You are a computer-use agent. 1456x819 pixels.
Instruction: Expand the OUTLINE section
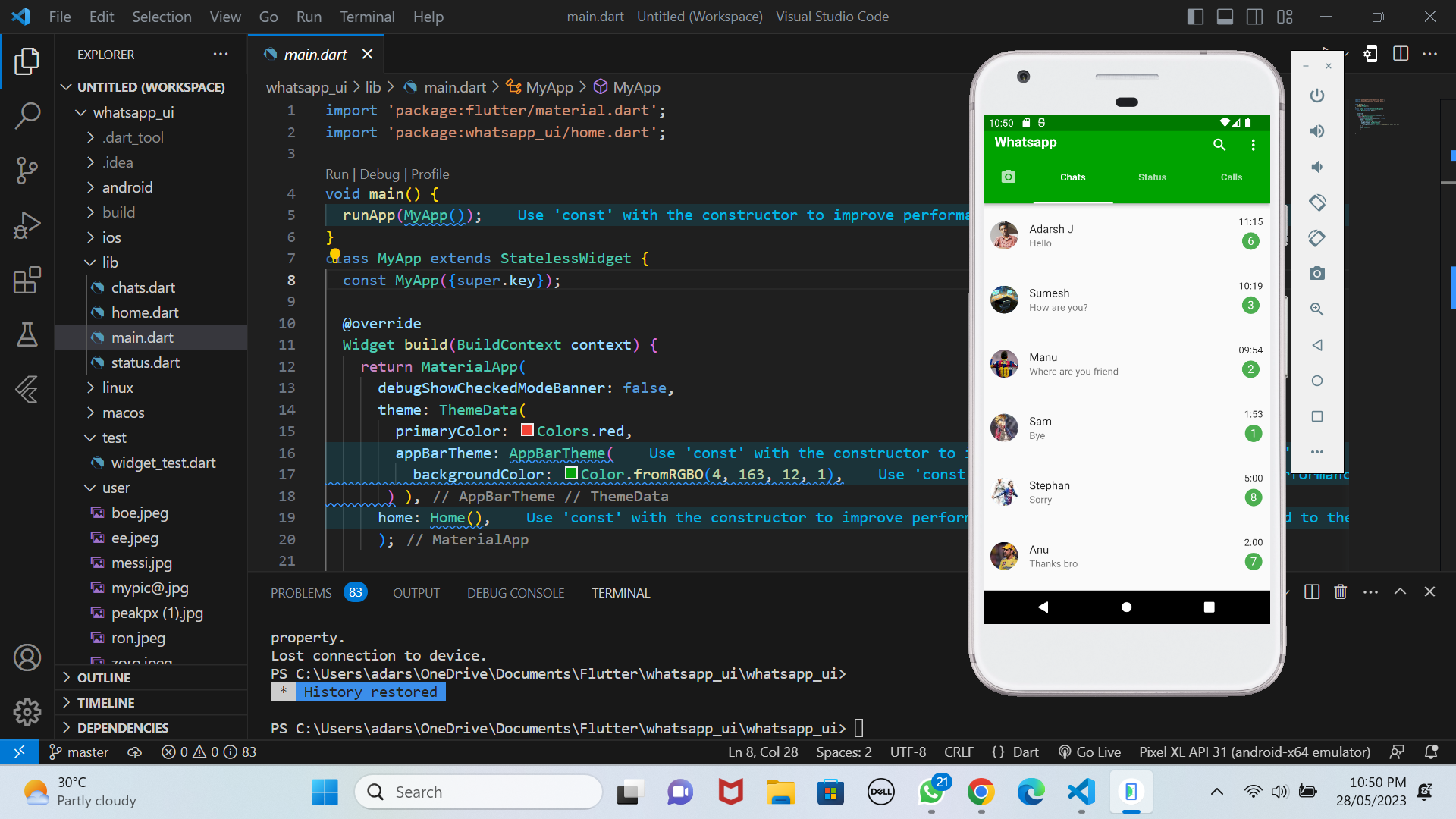152,678
